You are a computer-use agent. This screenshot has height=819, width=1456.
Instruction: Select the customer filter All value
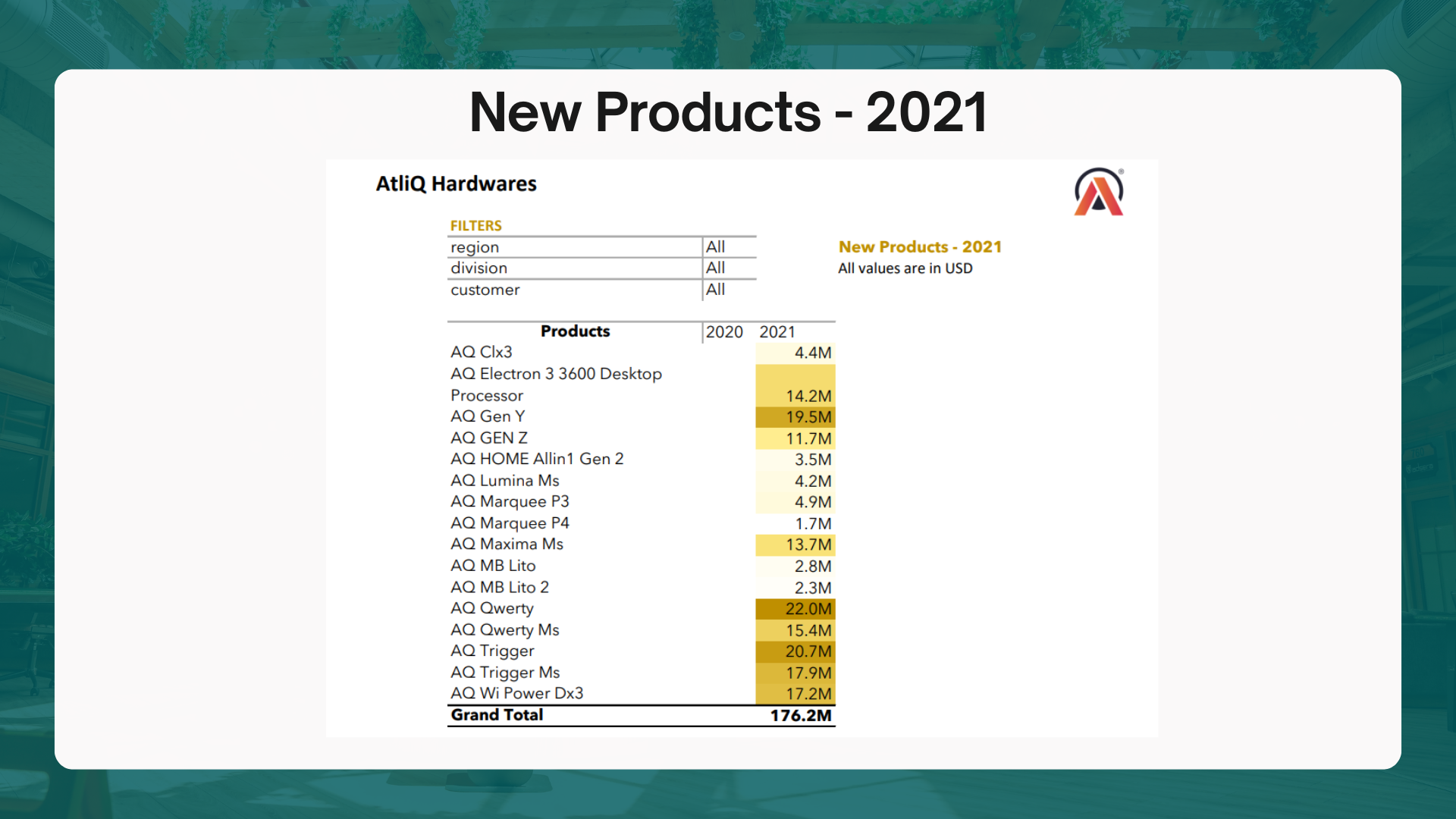715,290
